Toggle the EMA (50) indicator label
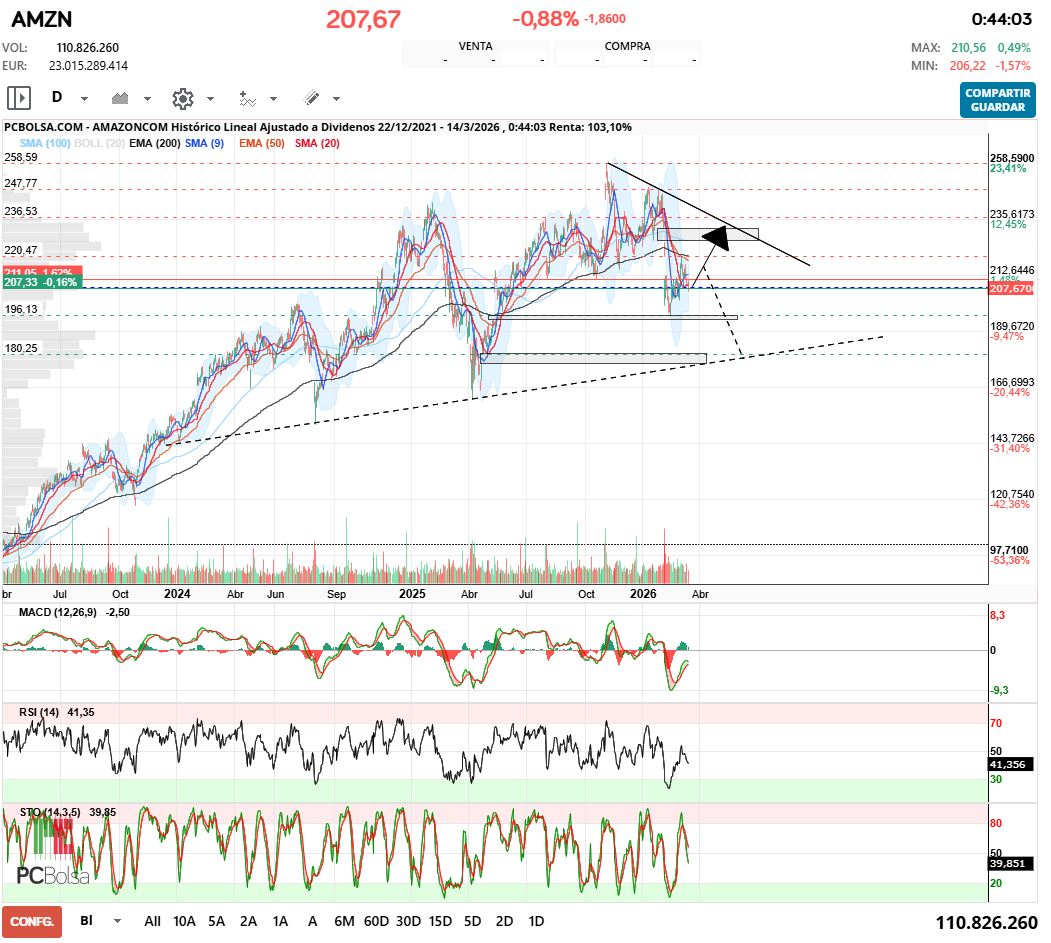 pos(261,144)
